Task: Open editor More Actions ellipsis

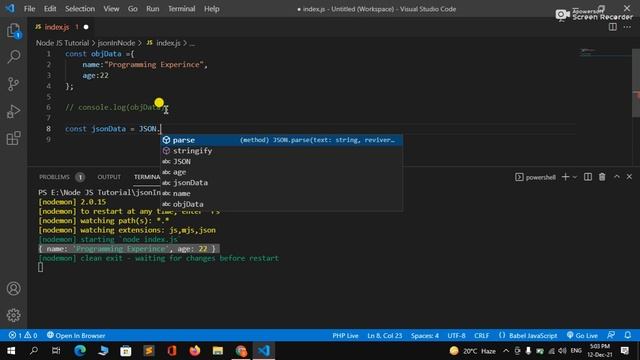Action: coord(627,27)
